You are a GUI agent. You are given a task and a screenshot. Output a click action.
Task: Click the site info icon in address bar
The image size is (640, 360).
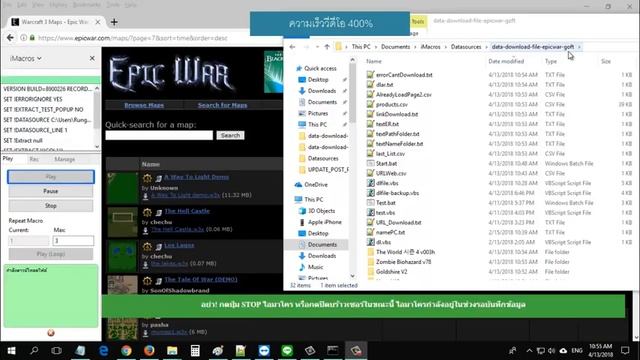pyautogui.click(x=24, y=38)
